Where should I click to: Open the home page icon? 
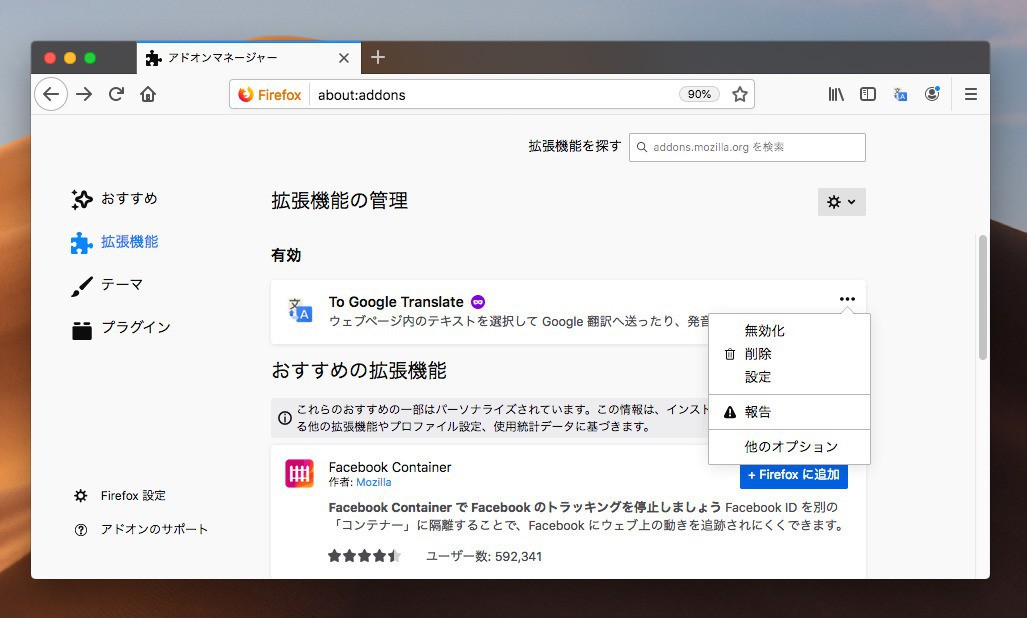pos(148,94)
